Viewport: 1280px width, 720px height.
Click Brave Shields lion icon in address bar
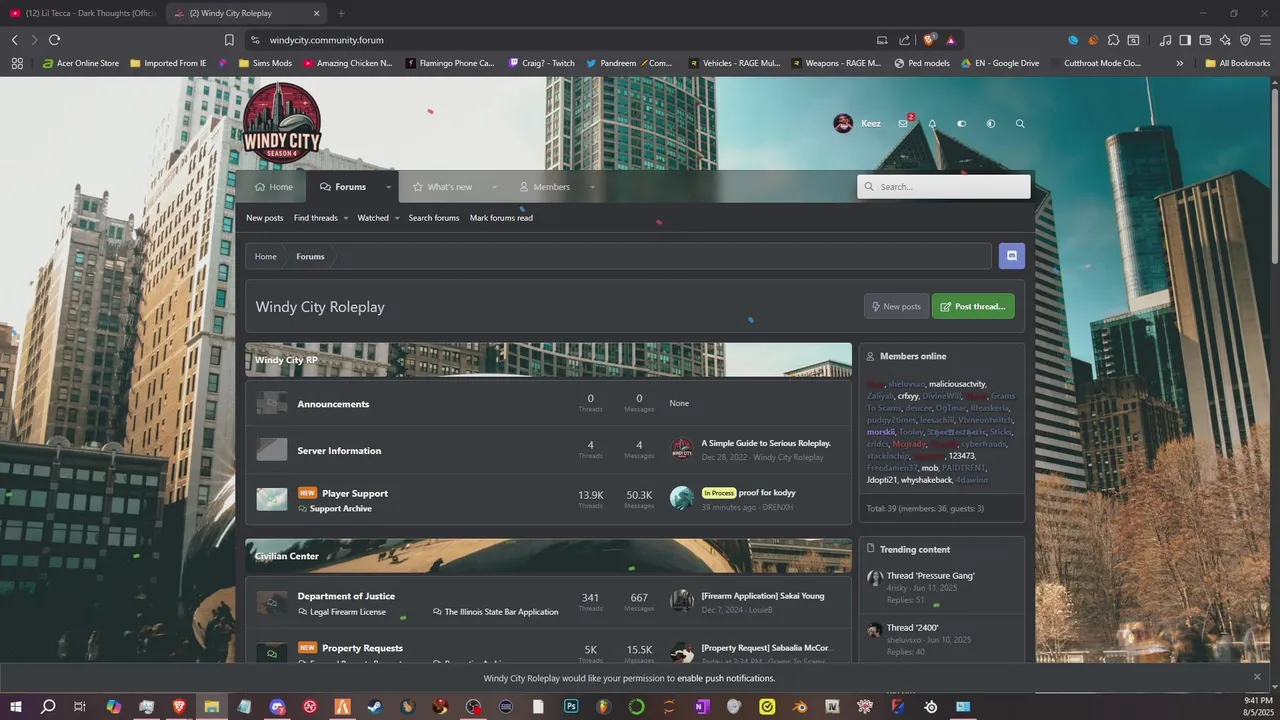pyautogui.click(x=929, y=40)
